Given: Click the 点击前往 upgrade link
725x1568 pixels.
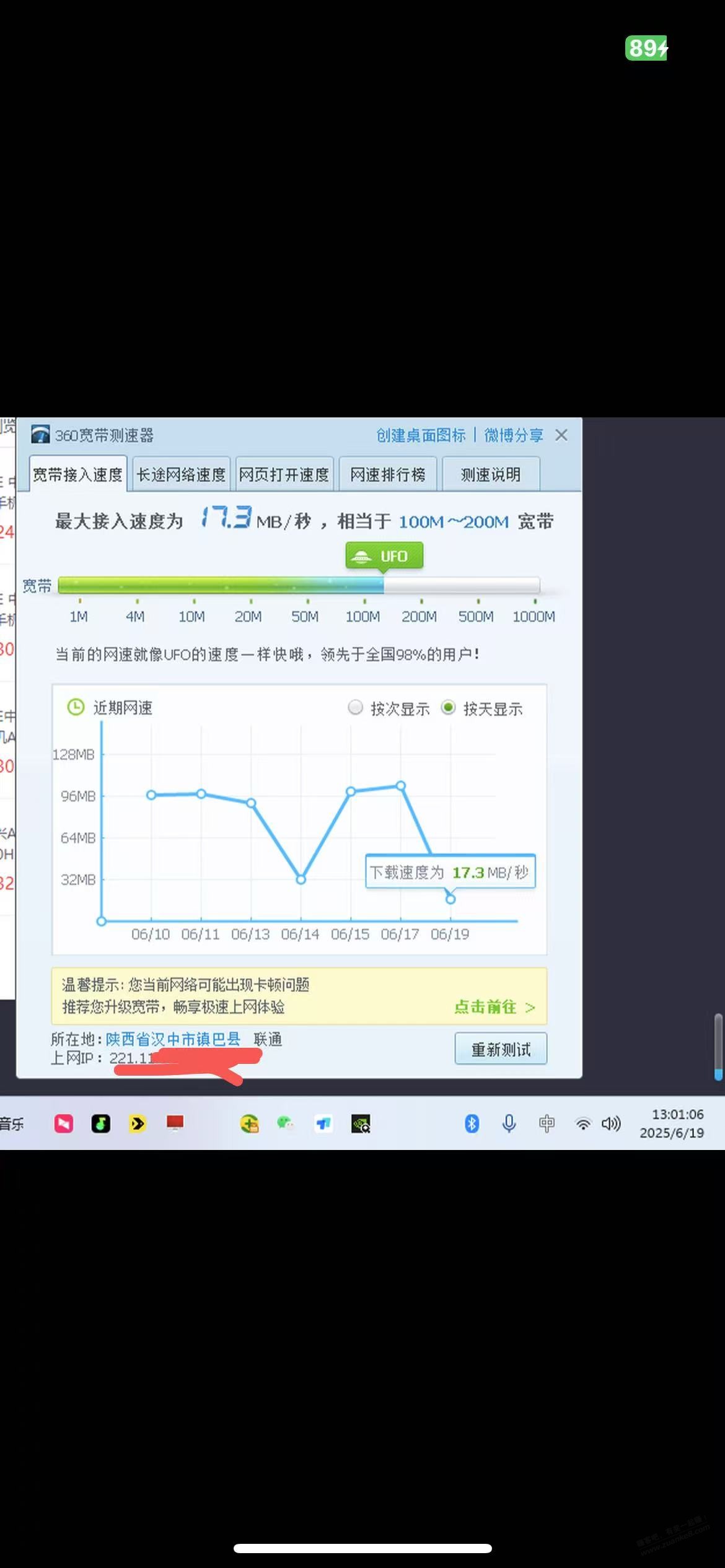Looking at the screenshot, I should [494, 1007].
